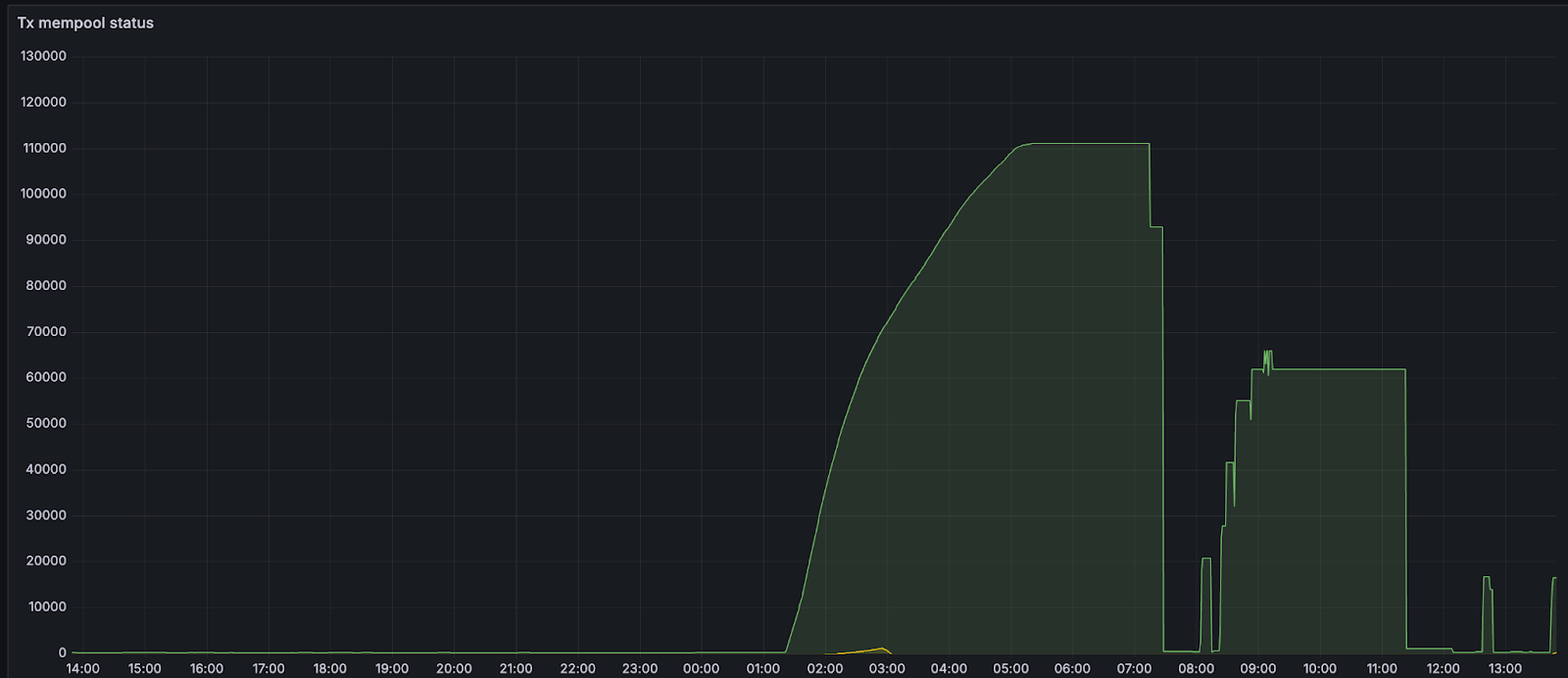
Task: Click the 04:00 time axis label
Action: coord(949,668)
